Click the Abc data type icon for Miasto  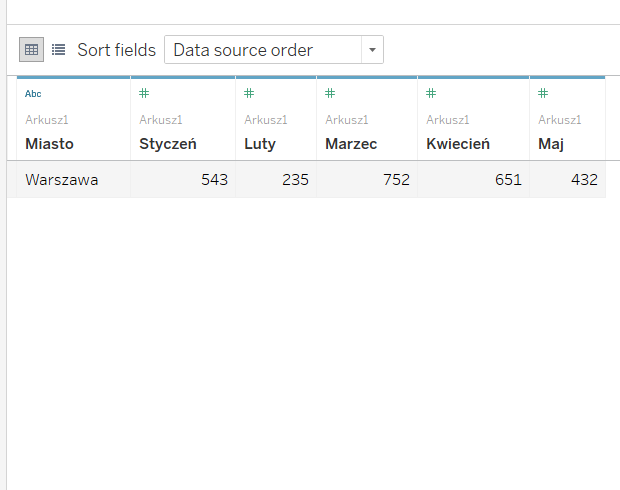point(33,94)
